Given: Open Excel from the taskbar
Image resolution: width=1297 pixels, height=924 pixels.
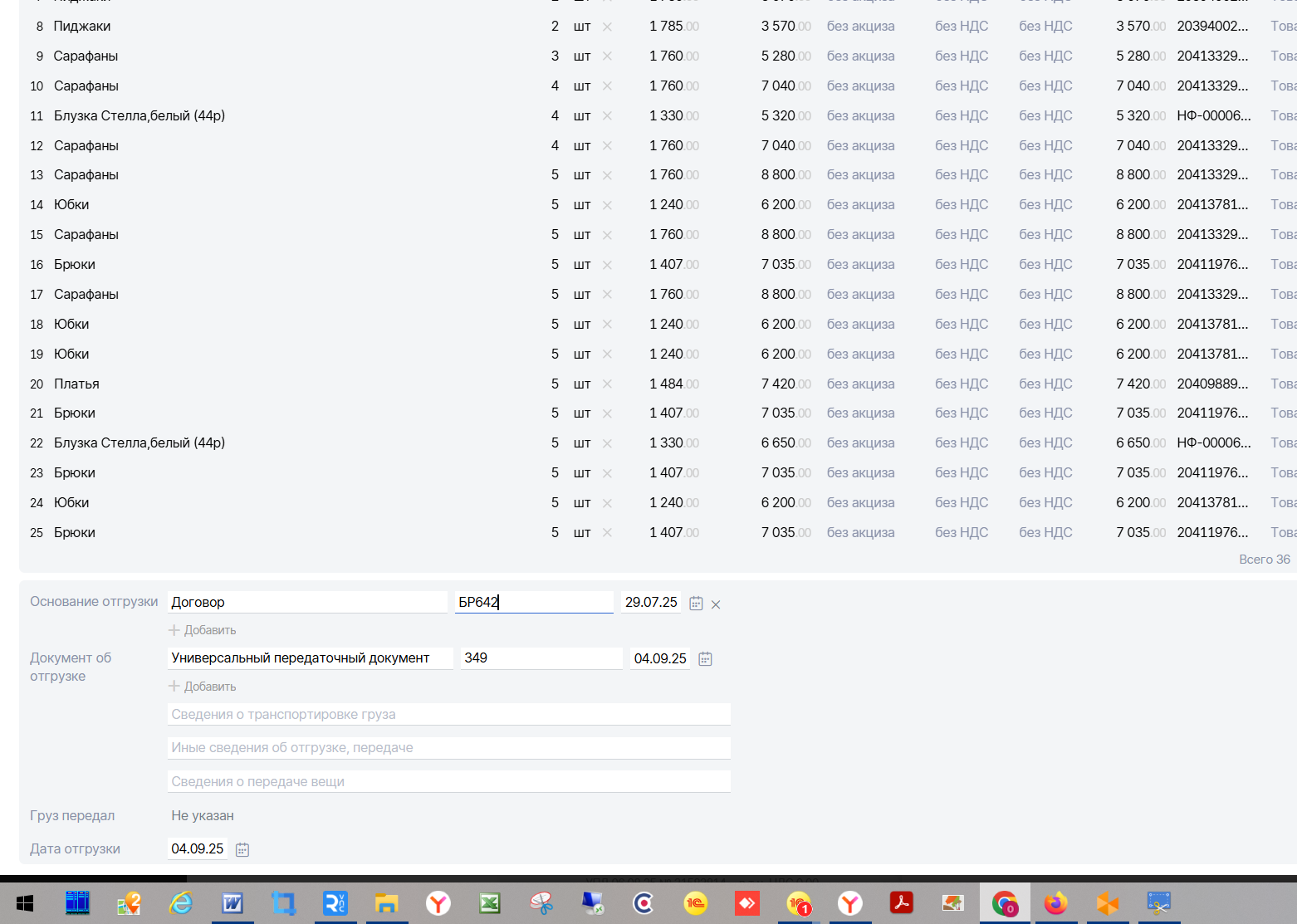Looking at the screenshot, I should (490, 903).
